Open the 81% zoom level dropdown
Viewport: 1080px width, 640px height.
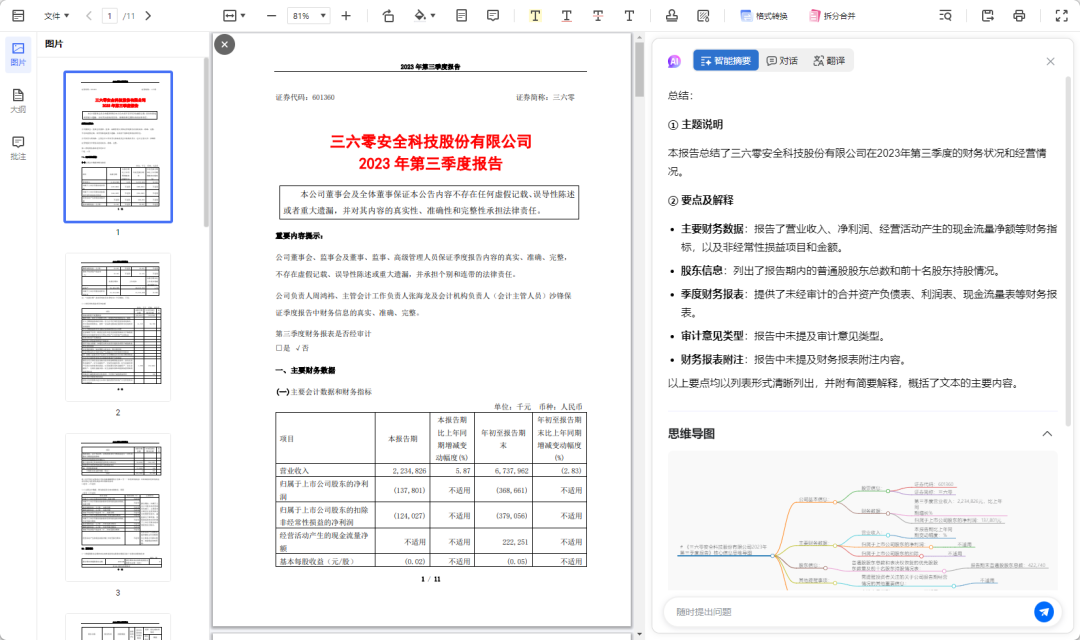pyautogui.click(x=308, y=16)
